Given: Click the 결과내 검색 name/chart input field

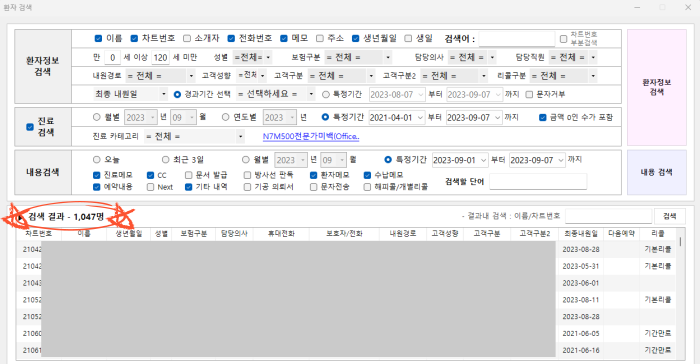Looking at the screenshot, I should (x=608, y=216).
